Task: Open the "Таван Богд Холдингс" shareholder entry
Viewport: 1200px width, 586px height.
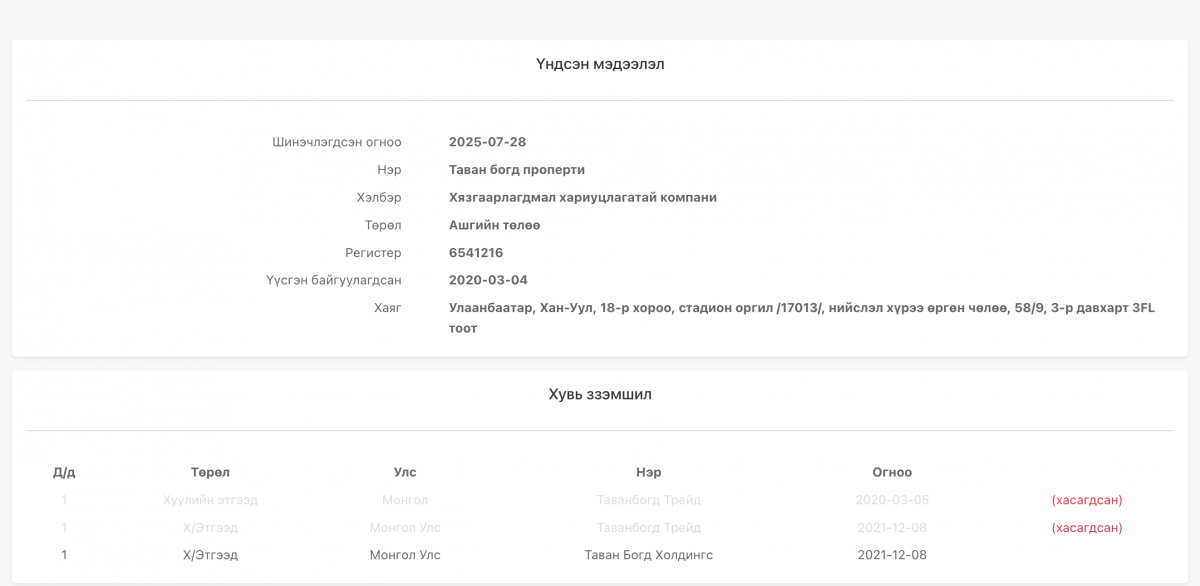Action: point(648,555)
